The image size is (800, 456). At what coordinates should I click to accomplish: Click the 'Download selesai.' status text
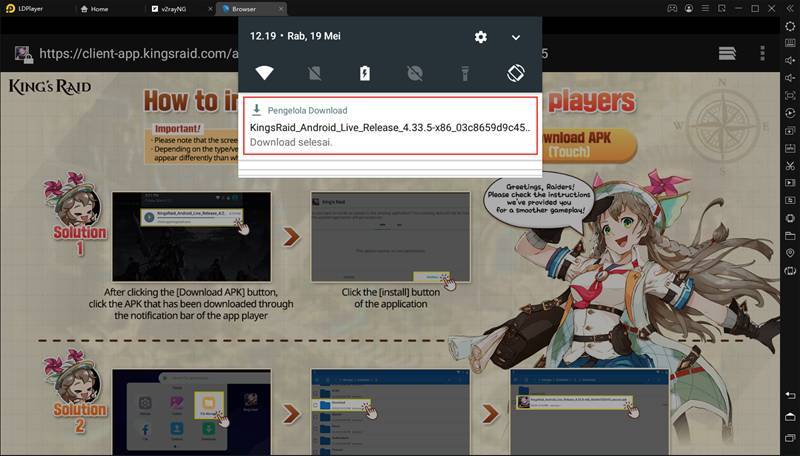click(x=291, y=142)
